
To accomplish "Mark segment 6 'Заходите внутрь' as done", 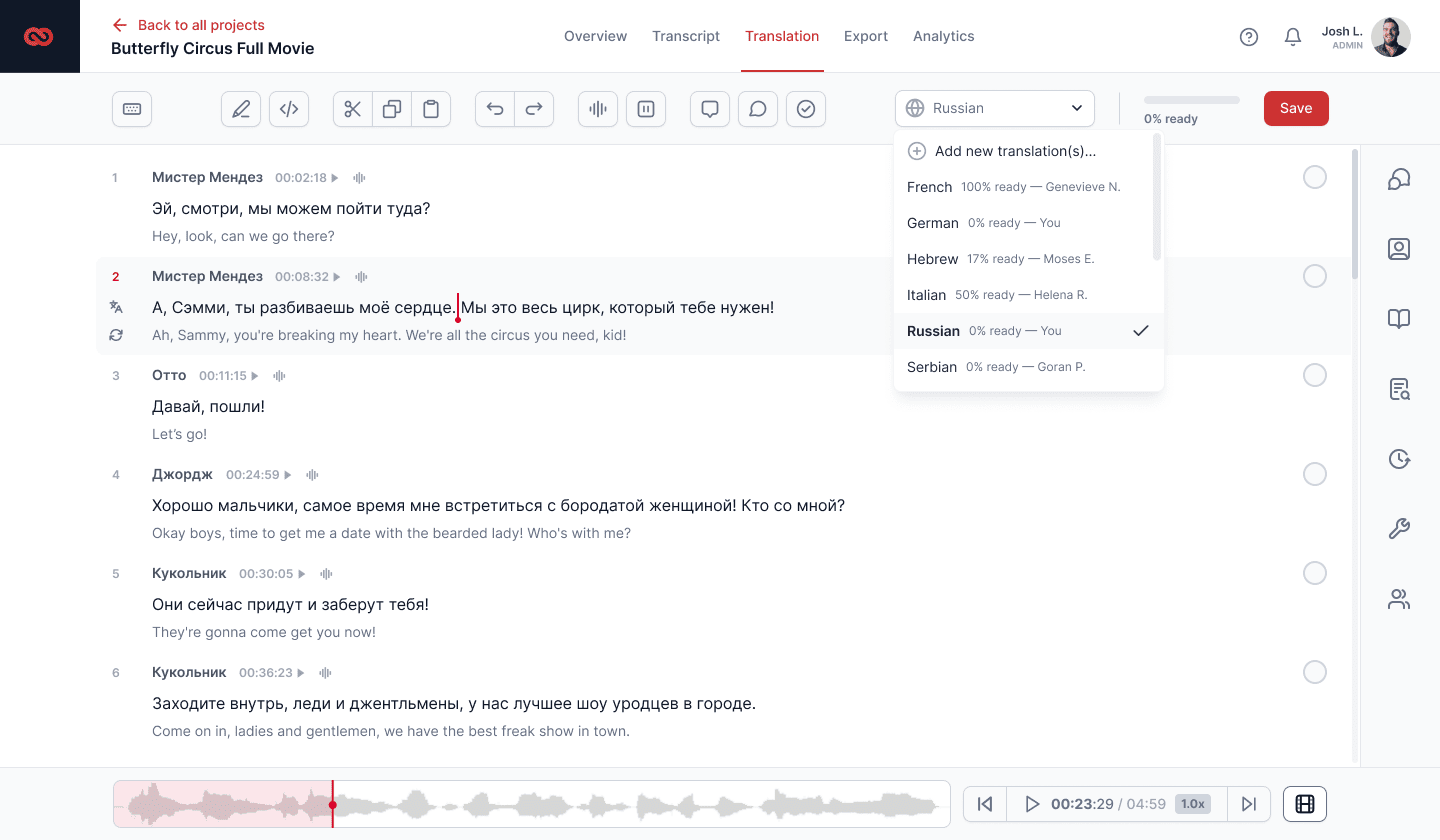I will (1315, 672).
